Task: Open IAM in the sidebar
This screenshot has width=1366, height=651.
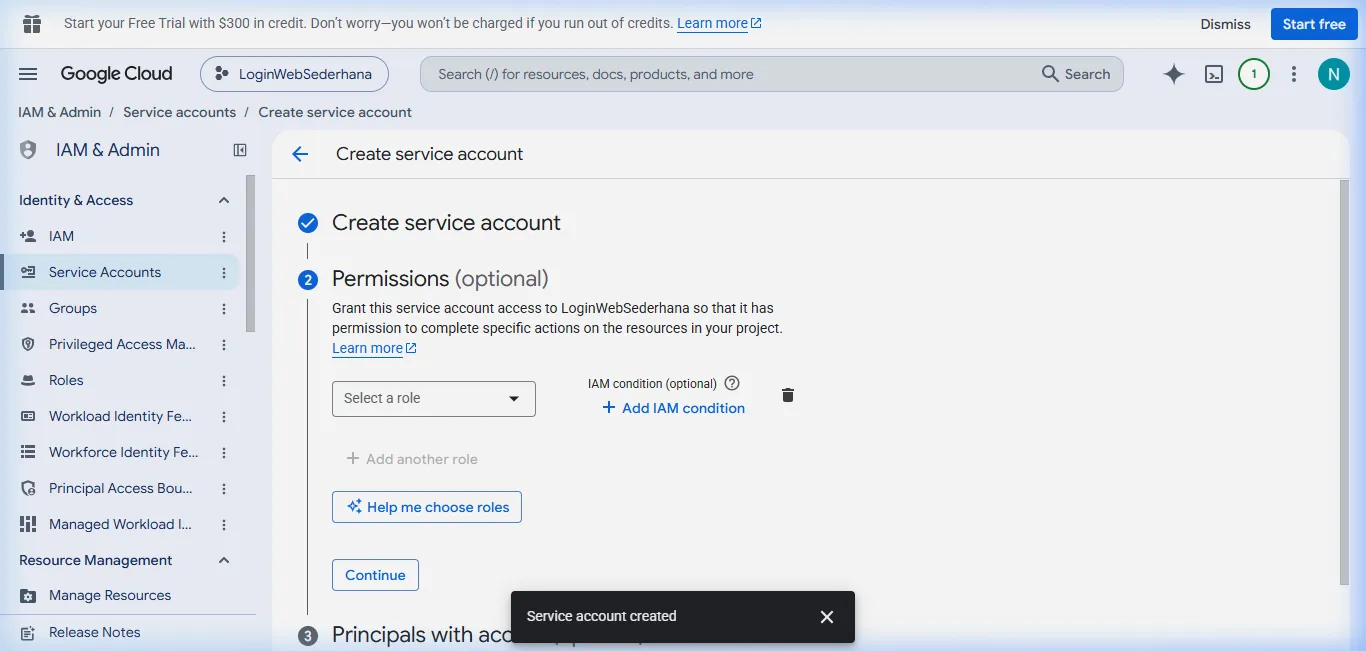Action: 119,236
